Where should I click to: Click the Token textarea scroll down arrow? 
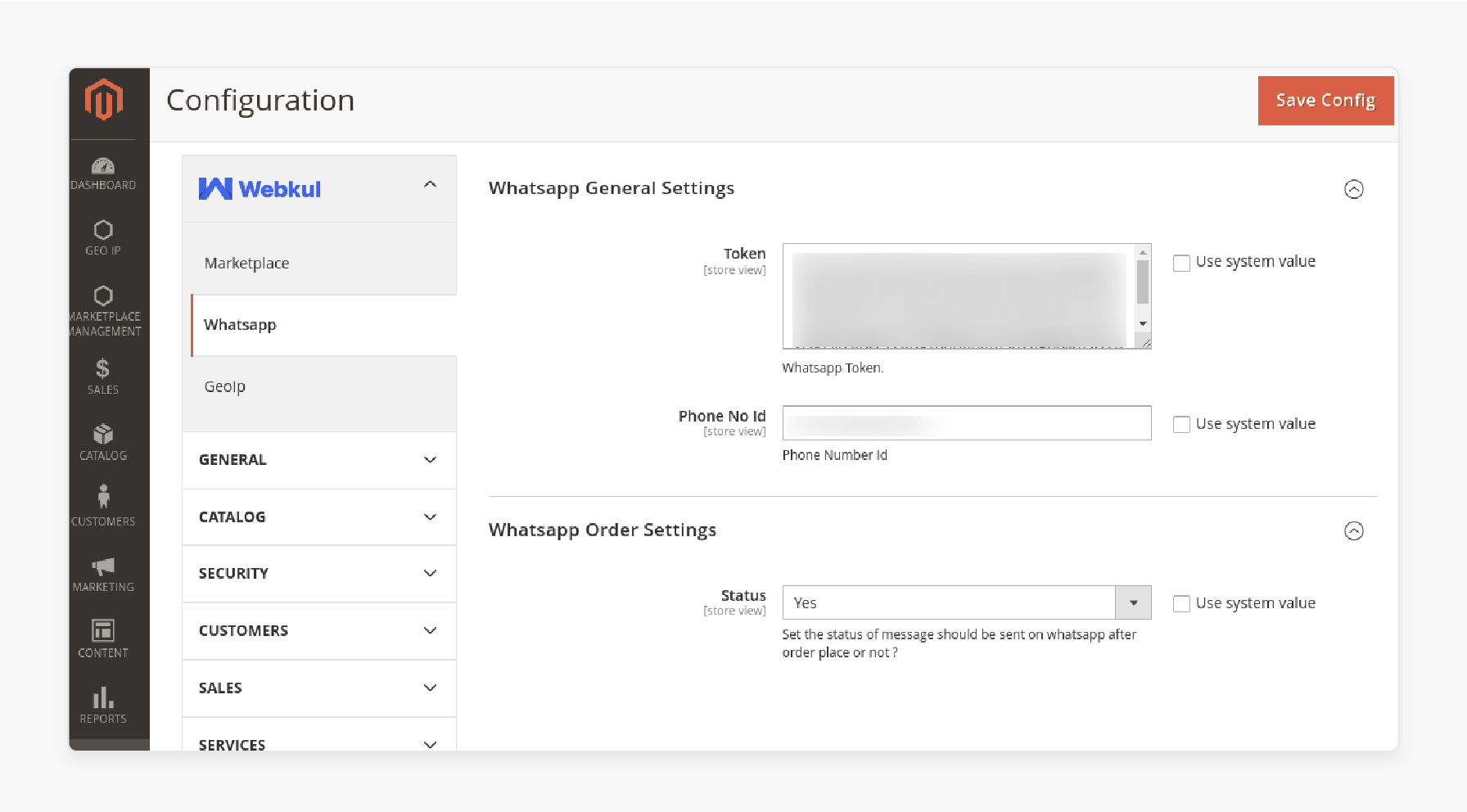[x=1143, y=324]
